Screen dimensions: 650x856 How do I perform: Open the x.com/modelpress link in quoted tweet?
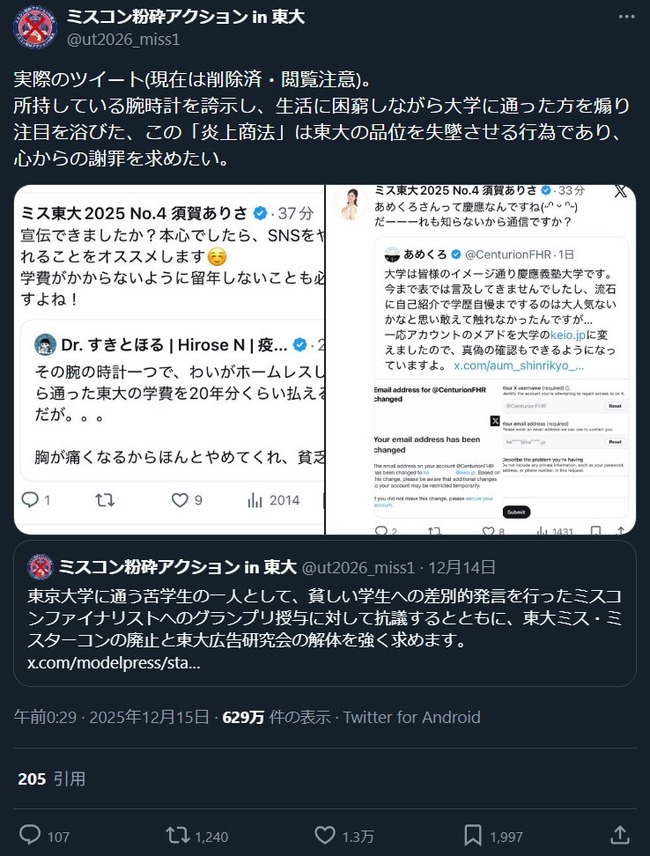tap(114, 663)
